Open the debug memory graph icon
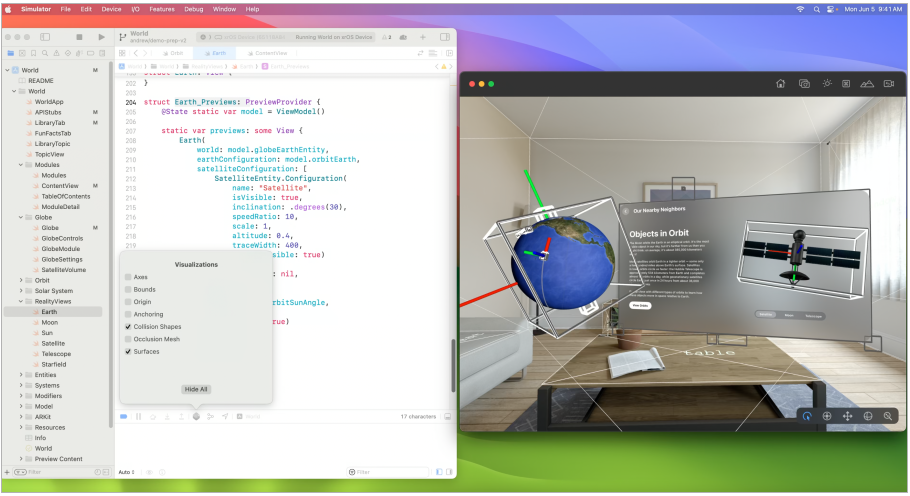Screen dimensions: 910x496 coord(211,416)
